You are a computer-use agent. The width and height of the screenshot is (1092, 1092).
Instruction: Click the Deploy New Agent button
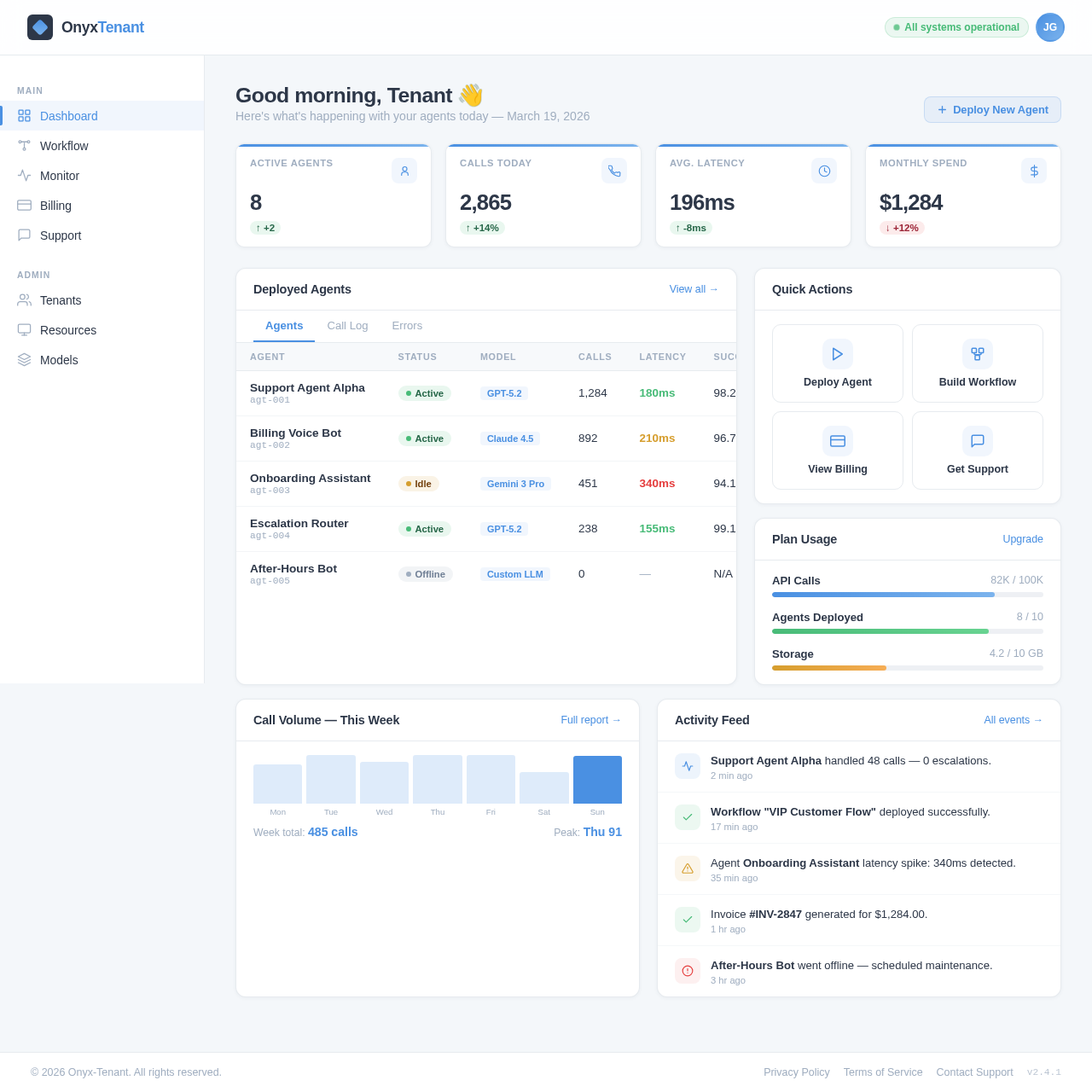(992, 109)
